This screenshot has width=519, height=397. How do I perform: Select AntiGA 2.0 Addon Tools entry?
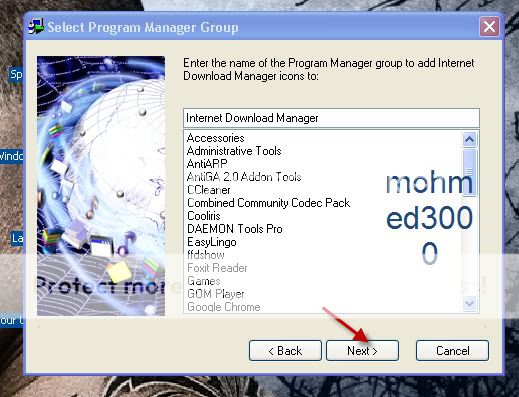[x=244, y=177]
